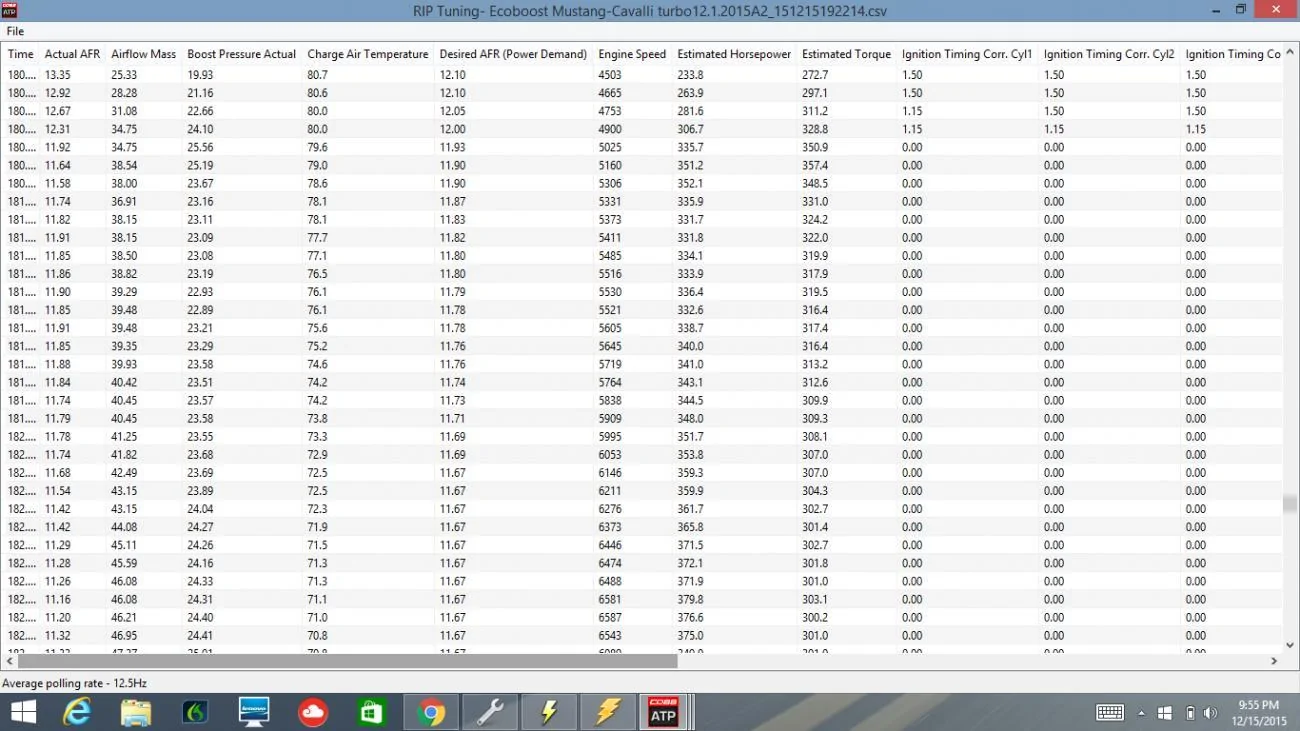Screen dimensions: 1300x731
Task: Select the Boost Pressure cell 24.41
Action: (x=200, y=635)
